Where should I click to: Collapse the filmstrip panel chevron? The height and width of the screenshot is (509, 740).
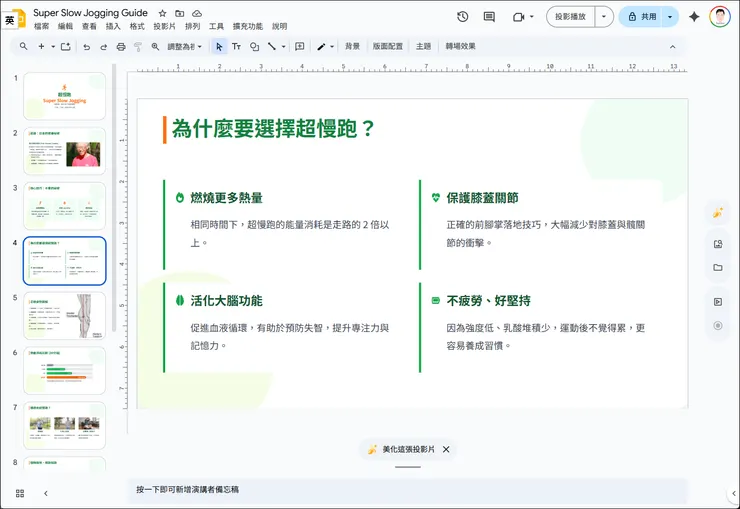click(x=46, y=493)
